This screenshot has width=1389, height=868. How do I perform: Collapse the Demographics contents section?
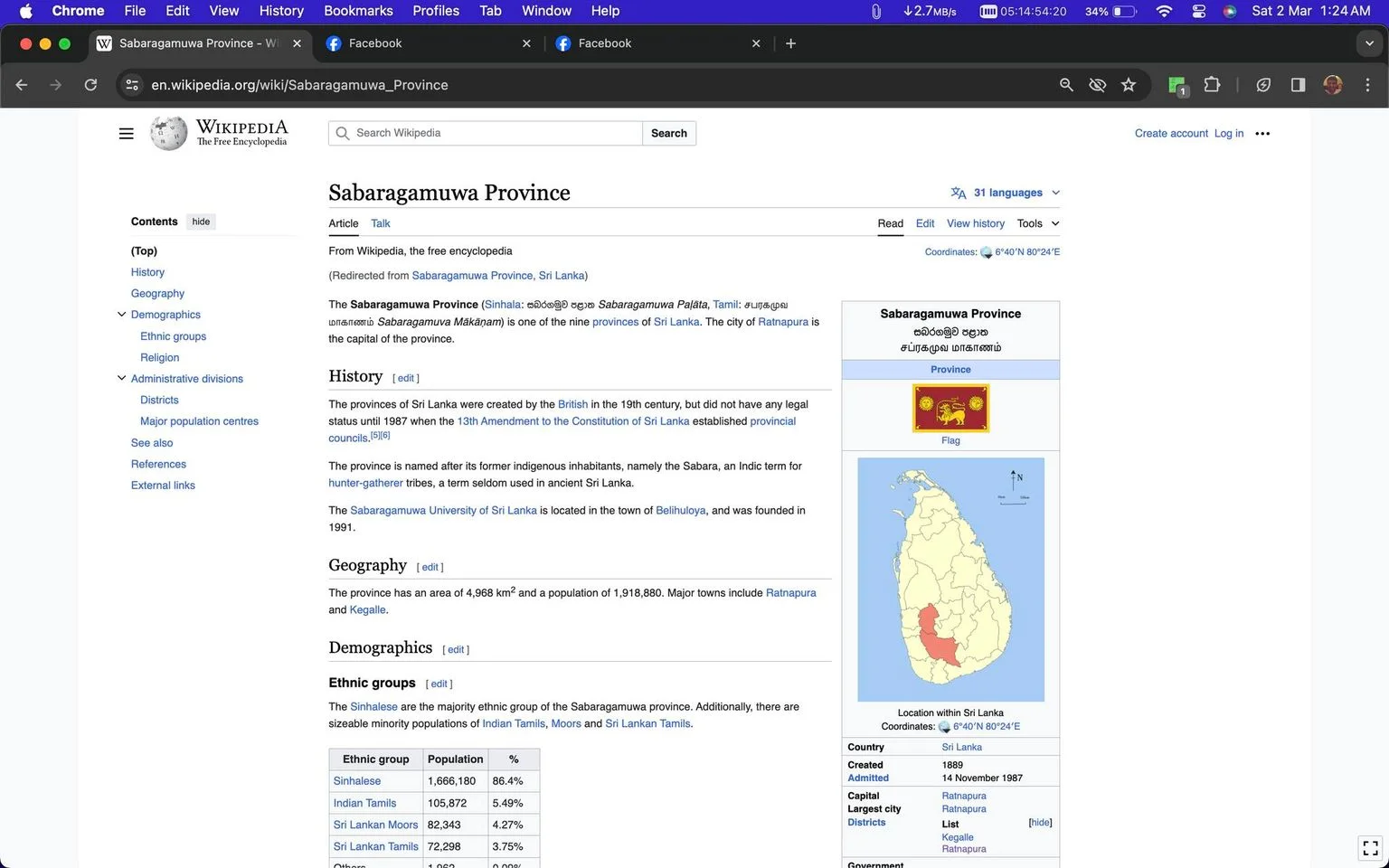pos(121,315)
